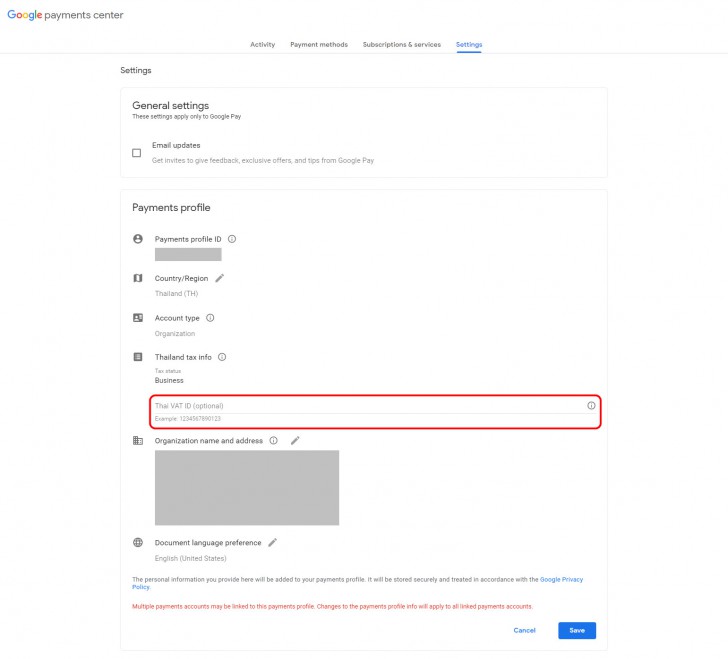Save the payments profile changes
The width and height of the screenshot is (728, 659).
pos(577,630)
